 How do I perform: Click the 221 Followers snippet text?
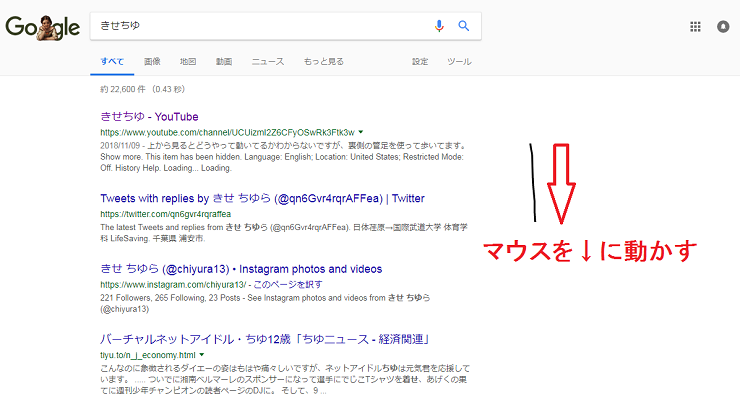tap(265, 303)
